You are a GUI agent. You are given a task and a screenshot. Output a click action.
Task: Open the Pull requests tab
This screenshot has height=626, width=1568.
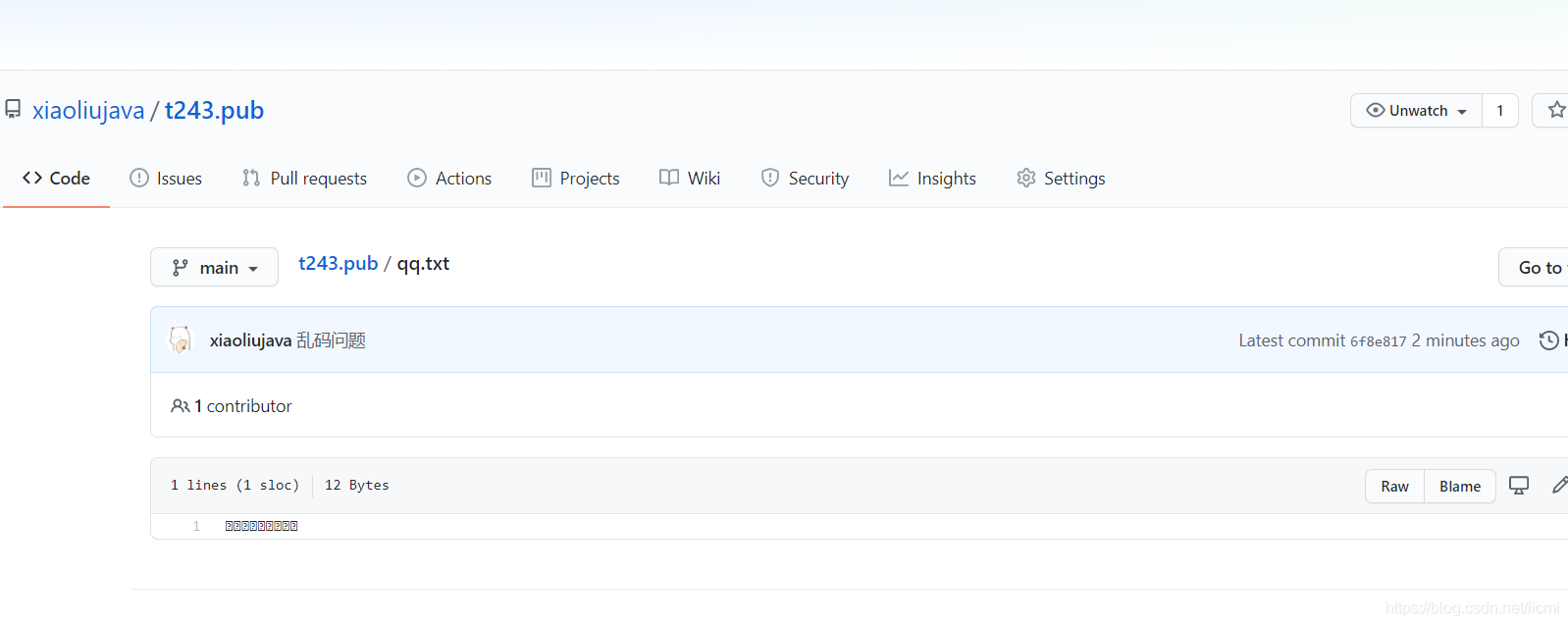click(x=304, y=179)
